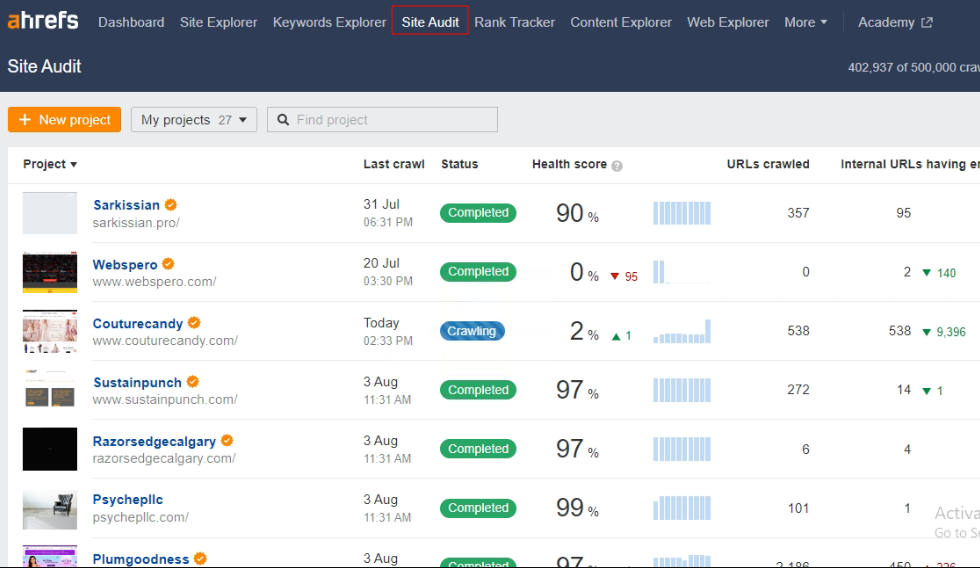
Task: Click the search magnifier icon
Action: click(283, 119)
